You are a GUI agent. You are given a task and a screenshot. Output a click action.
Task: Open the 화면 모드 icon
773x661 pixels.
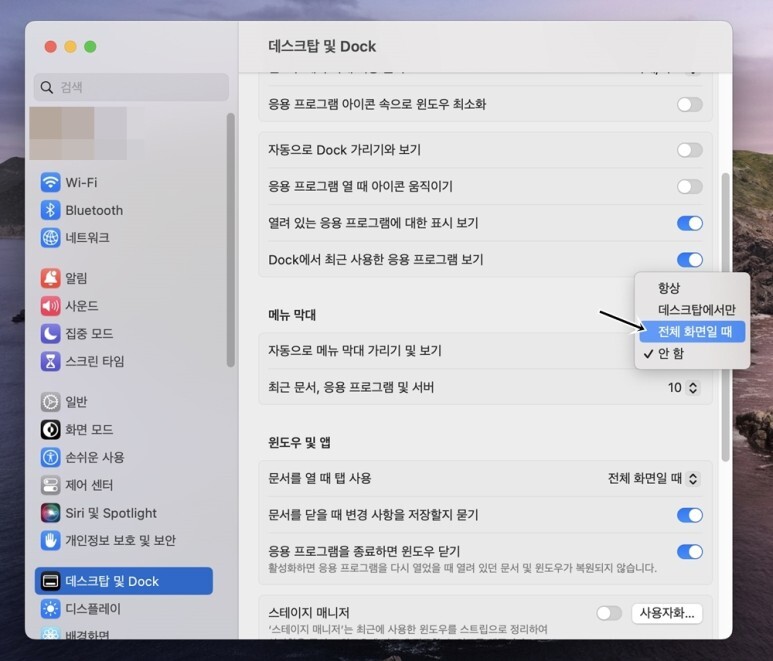(x=50, y=429)
